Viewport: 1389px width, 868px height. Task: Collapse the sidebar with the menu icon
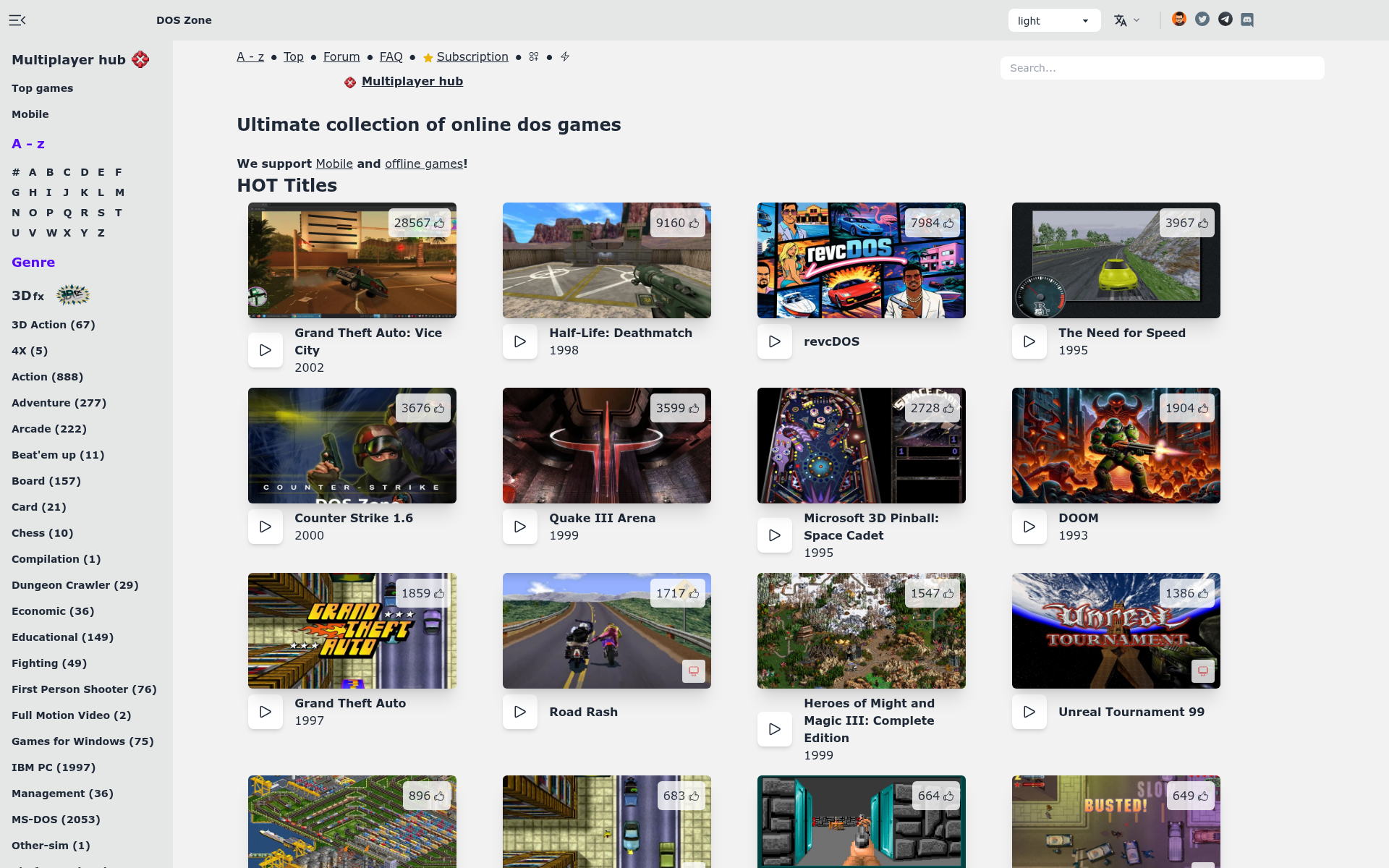coord(17,20)
